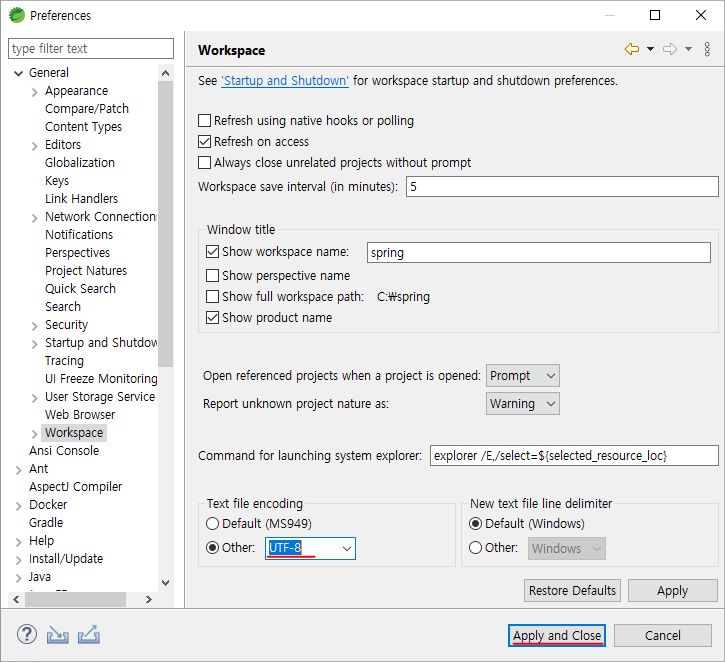725x662 pixels.
Task: Open the Prompt referenced projects dropdown
Action: point(522,375)
